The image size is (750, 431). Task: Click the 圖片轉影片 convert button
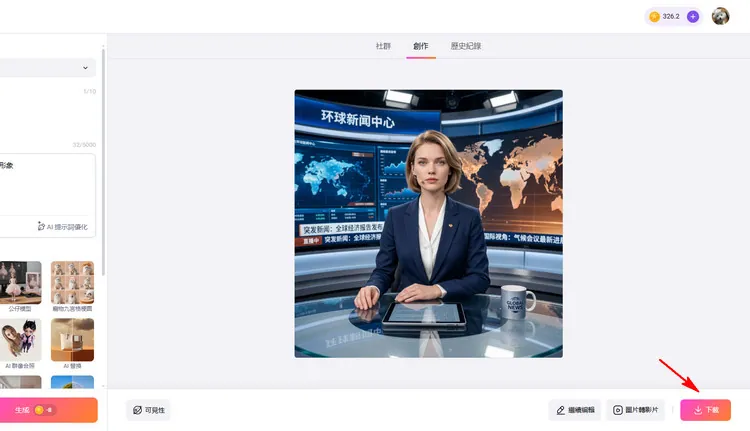pyautogui.click(x=635, y=410)
